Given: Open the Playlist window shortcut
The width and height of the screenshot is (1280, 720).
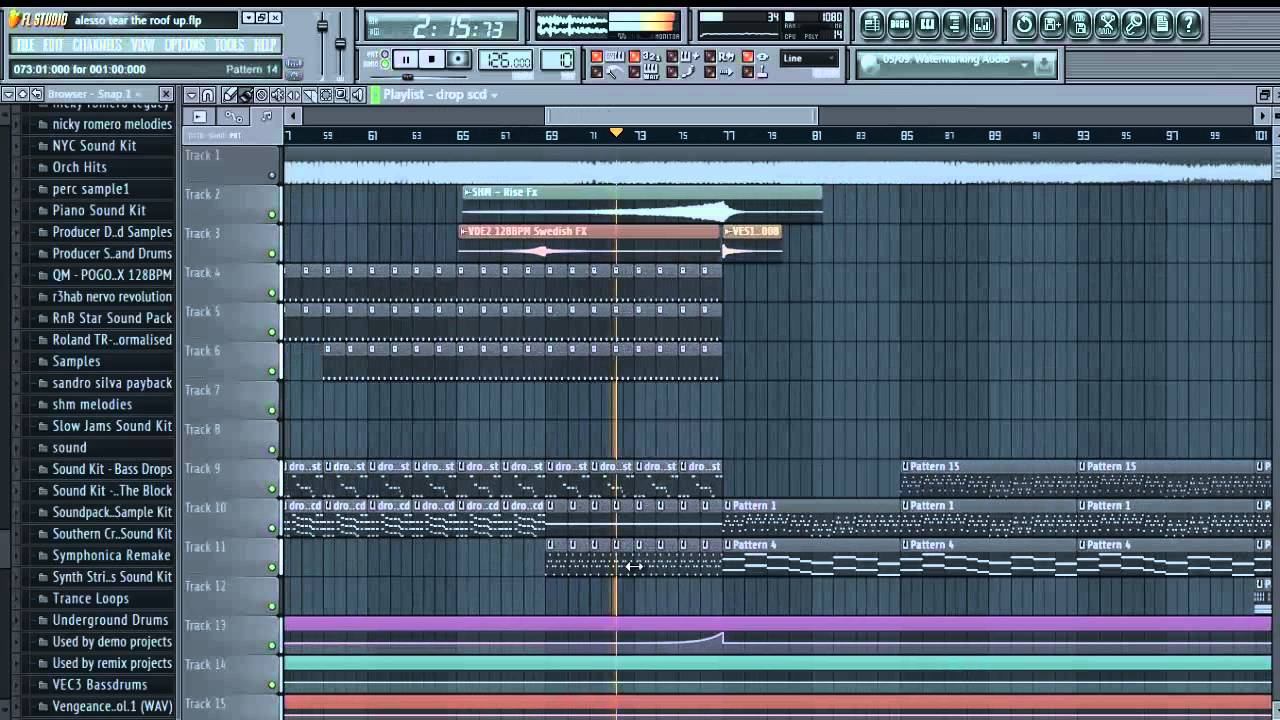Looking at the screenshot, I should (873, 25).
